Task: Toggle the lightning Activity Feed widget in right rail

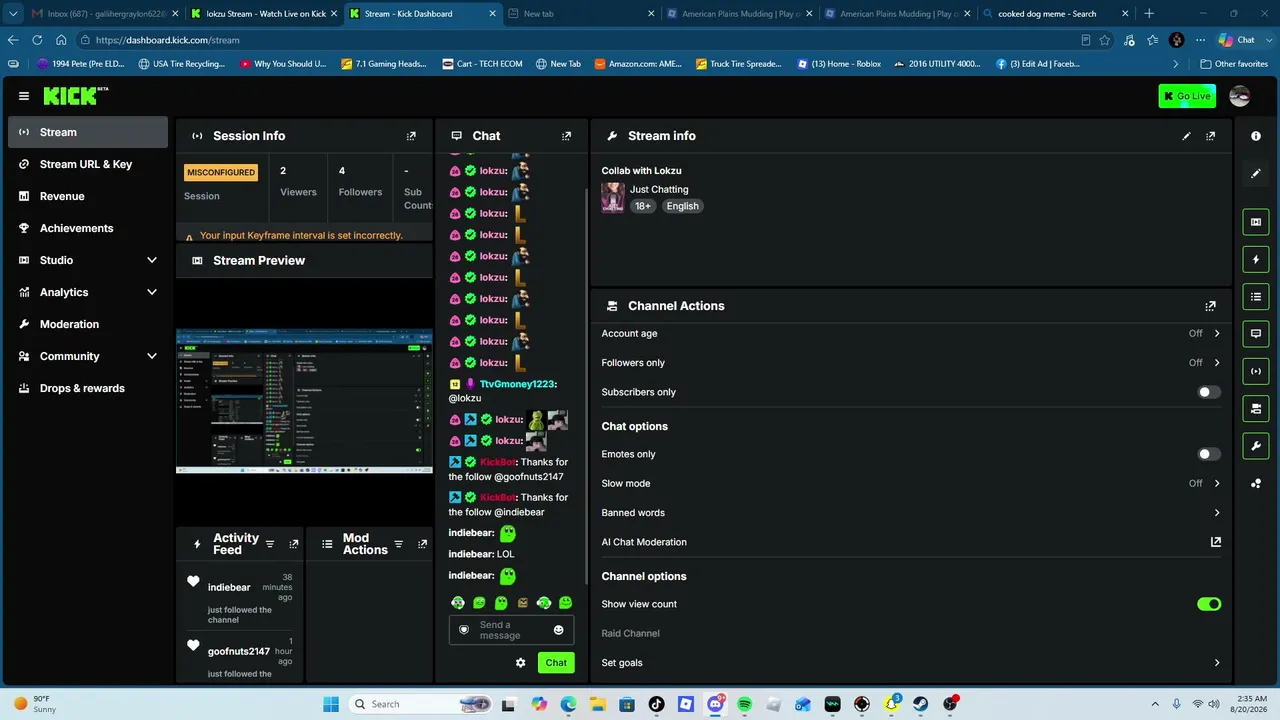Action: click(x=1256, y=260)
